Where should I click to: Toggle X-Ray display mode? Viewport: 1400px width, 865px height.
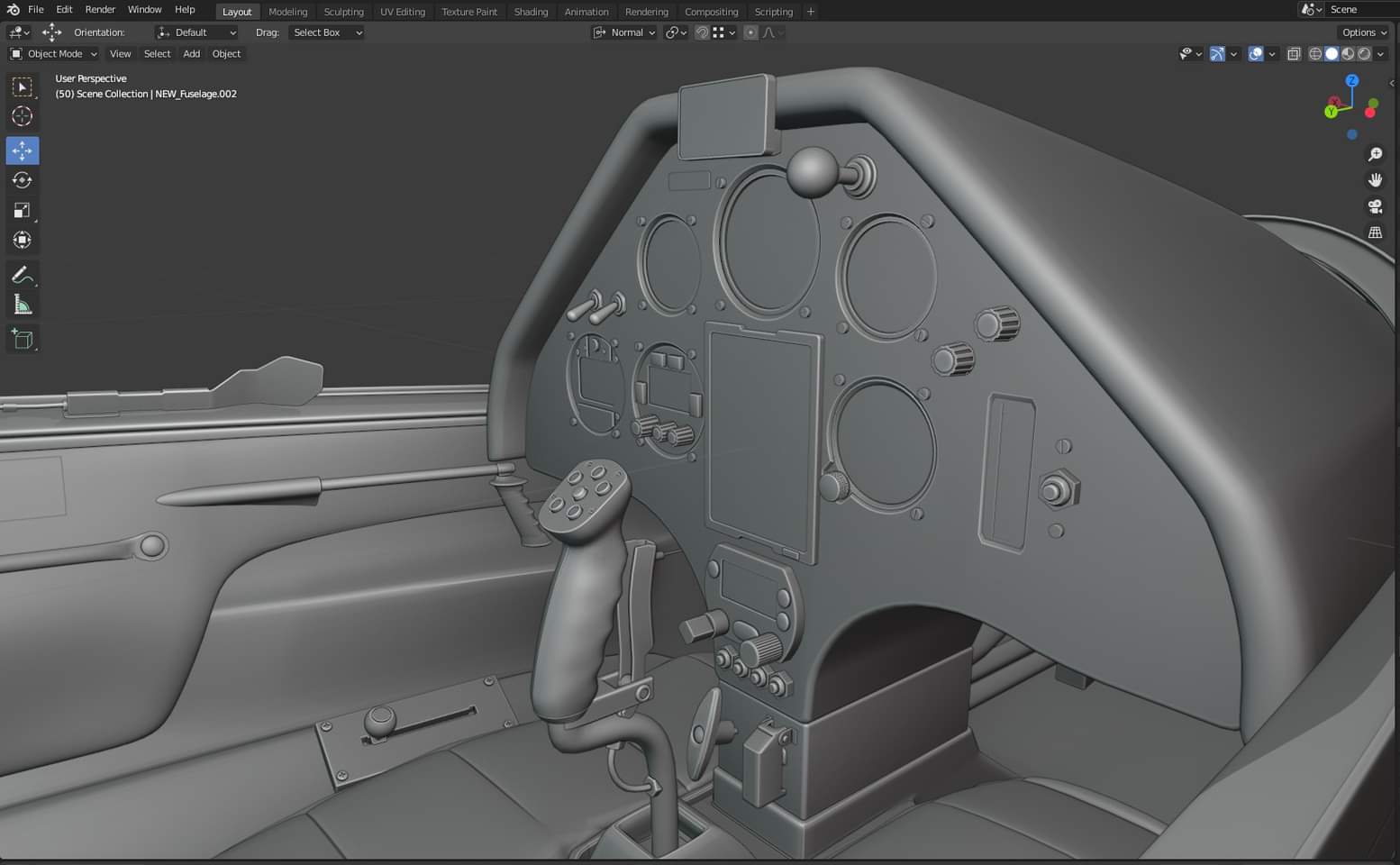coord(1294,54)
